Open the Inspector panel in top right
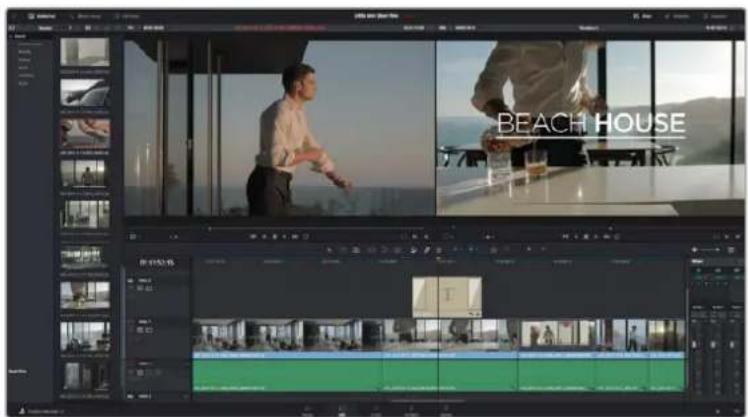Image resolution: width=748 pixels, height=417 pixels. pyautogui.click(x=716, y=16)
